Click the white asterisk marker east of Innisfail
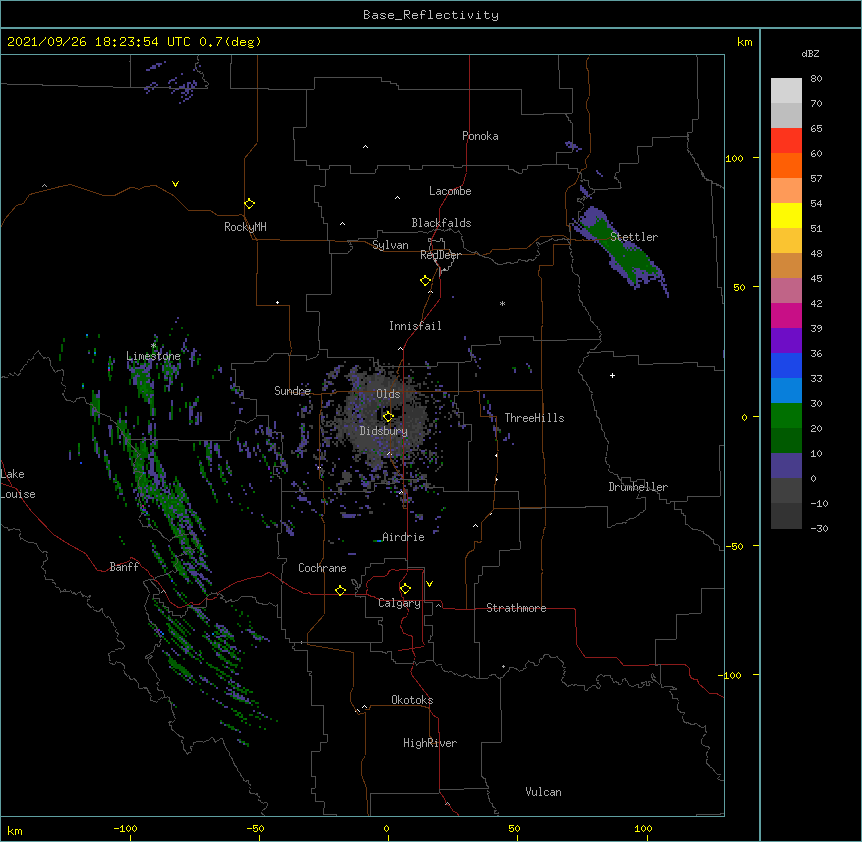862x842 pixels. pyautogui.click(x=502, y=303)
